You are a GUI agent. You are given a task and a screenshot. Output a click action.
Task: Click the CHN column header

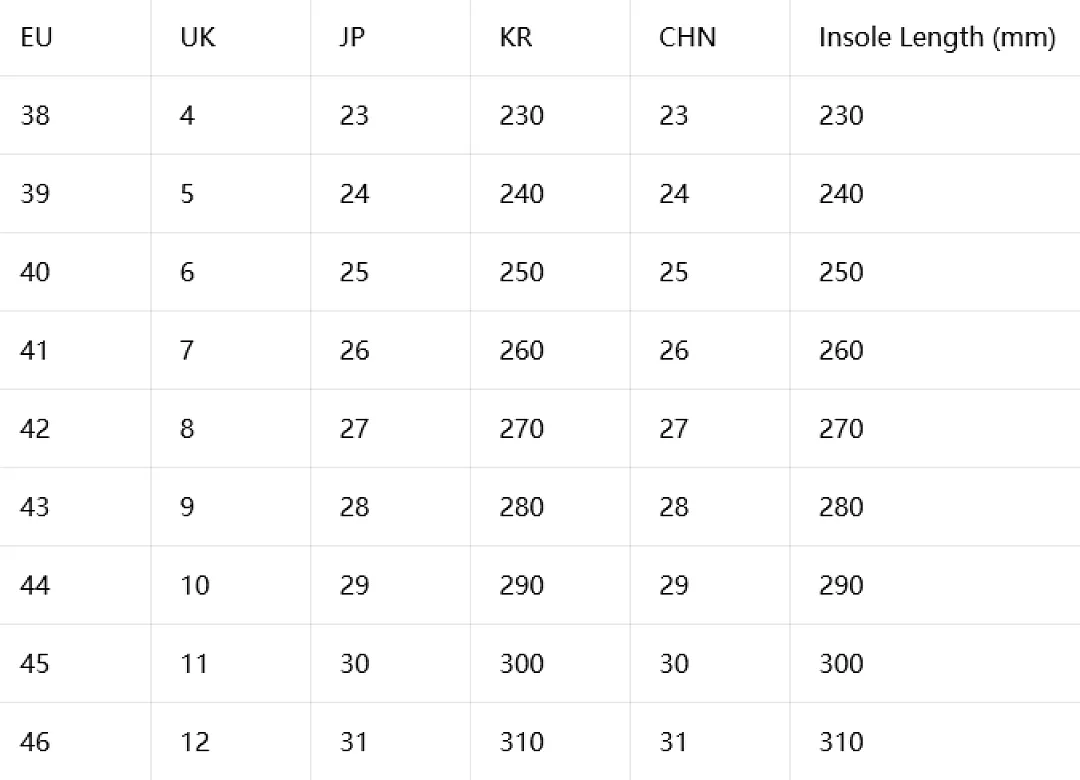click(687, 37)
